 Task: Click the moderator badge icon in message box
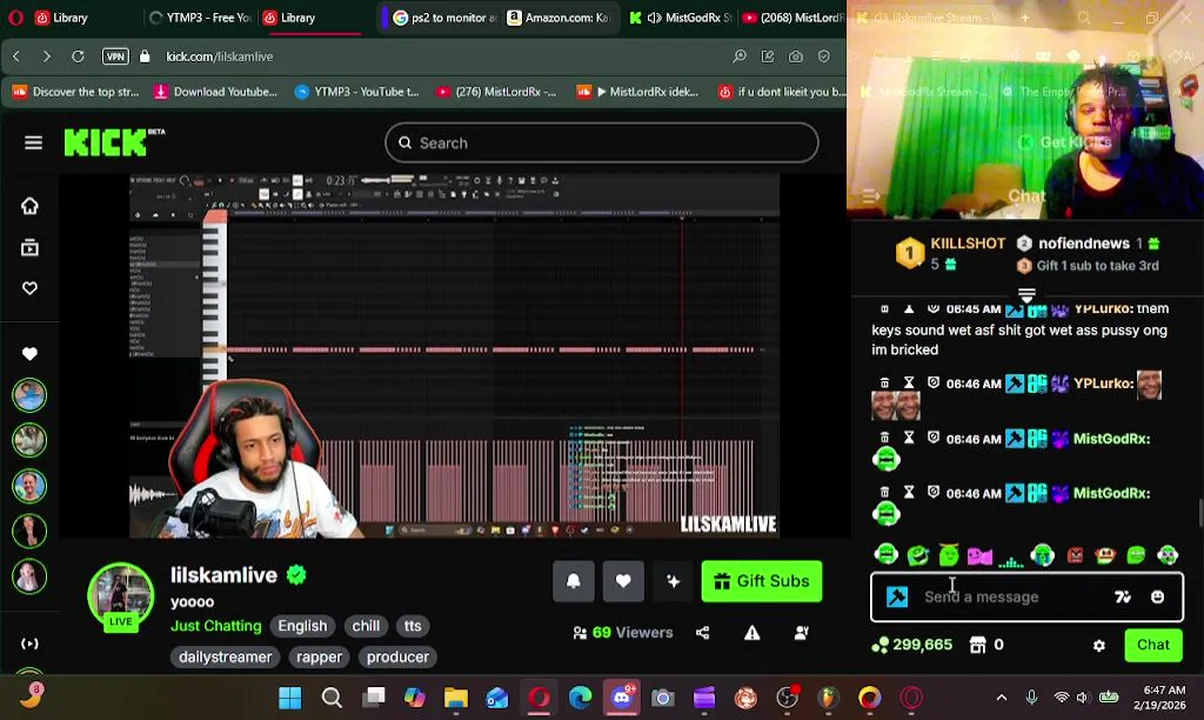click(897, 597)
